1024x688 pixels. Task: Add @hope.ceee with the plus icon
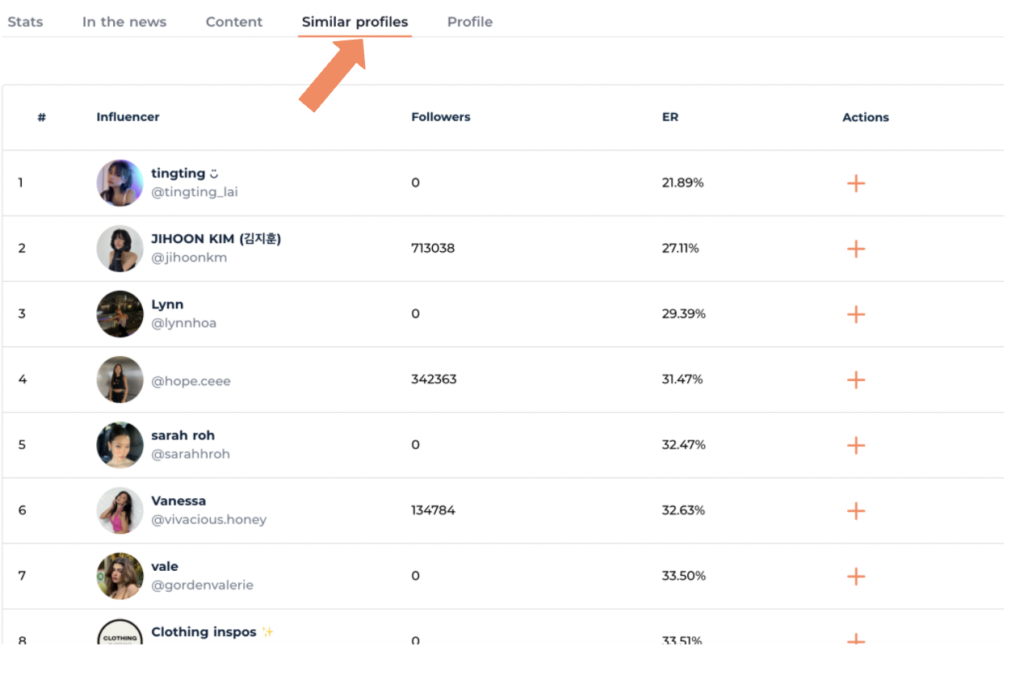click(x=855, y=380)
